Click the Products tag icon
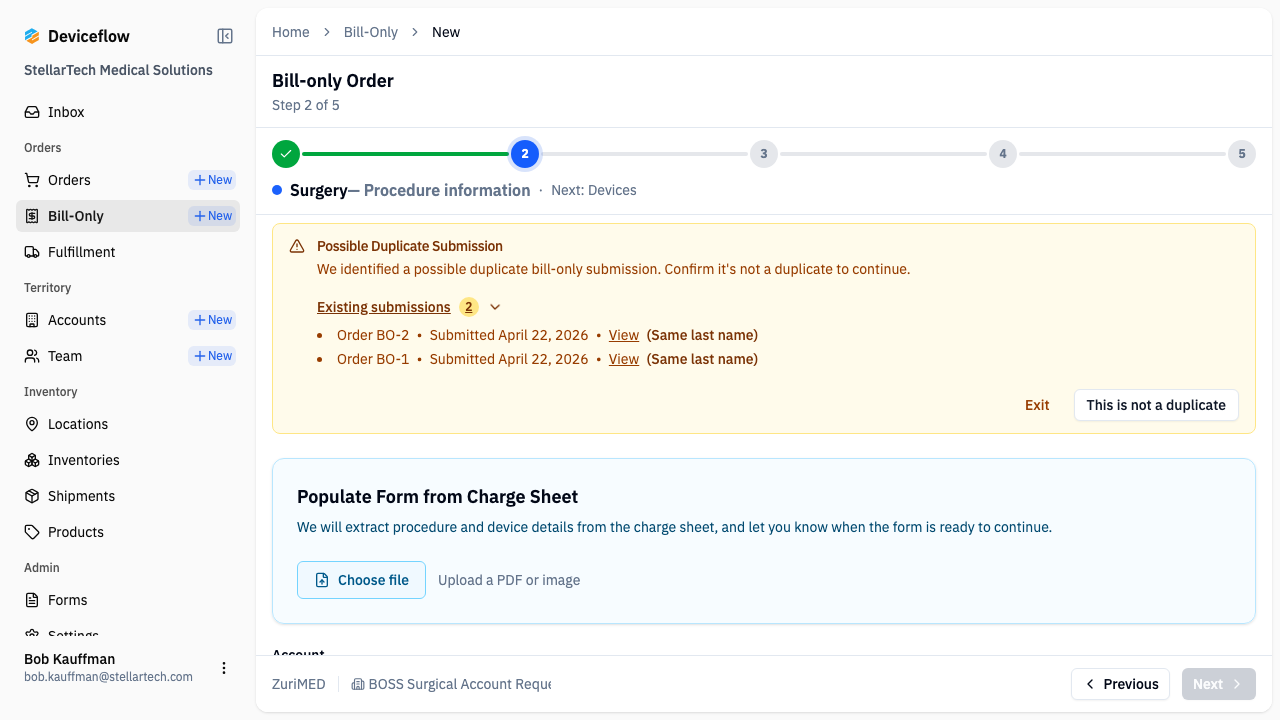 32,532
